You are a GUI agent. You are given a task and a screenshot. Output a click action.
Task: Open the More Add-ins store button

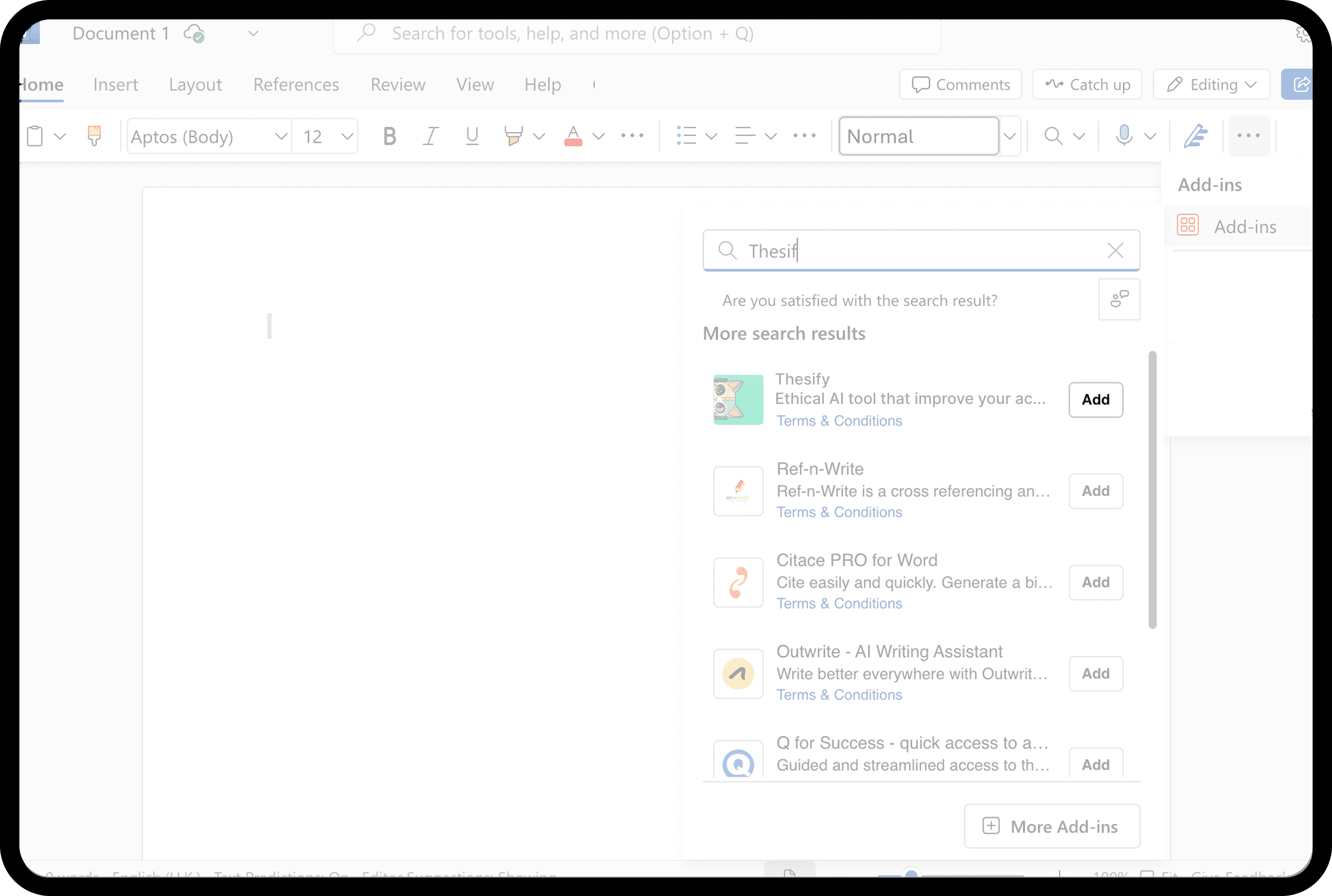1052,826
